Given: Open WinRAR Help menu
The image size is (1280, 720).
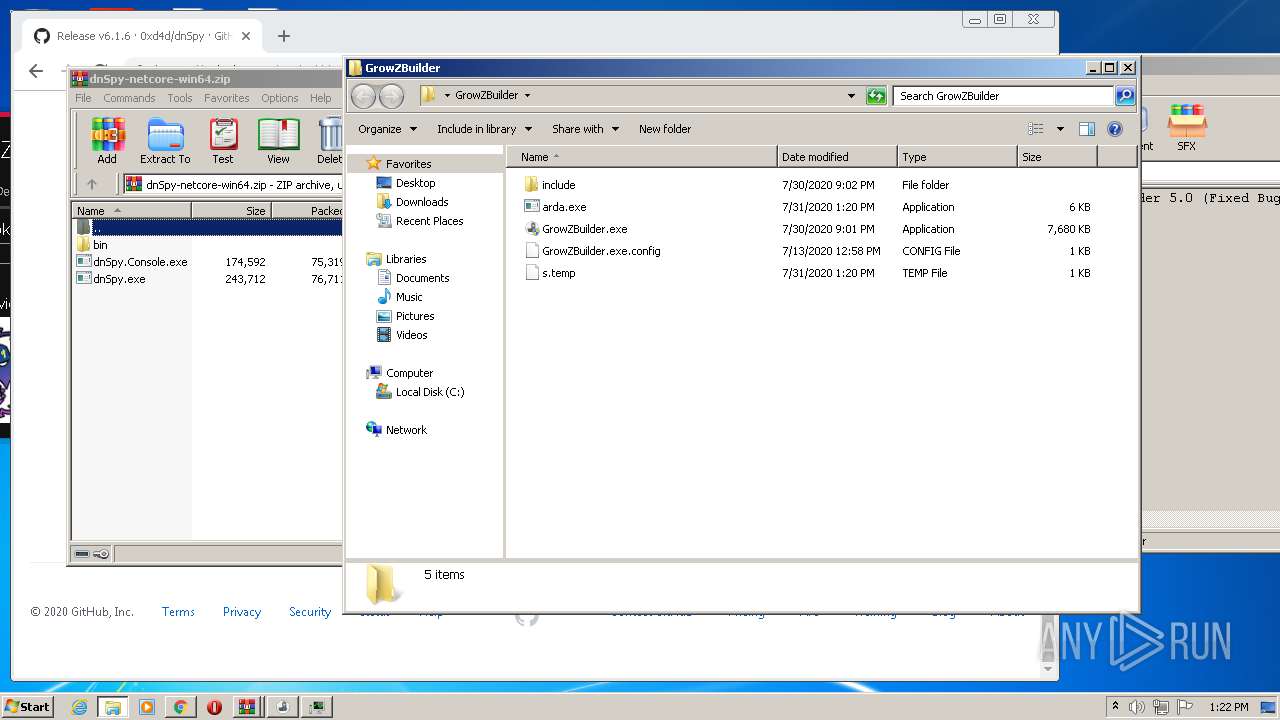Looking at the screenshot, I should [320, 98].
